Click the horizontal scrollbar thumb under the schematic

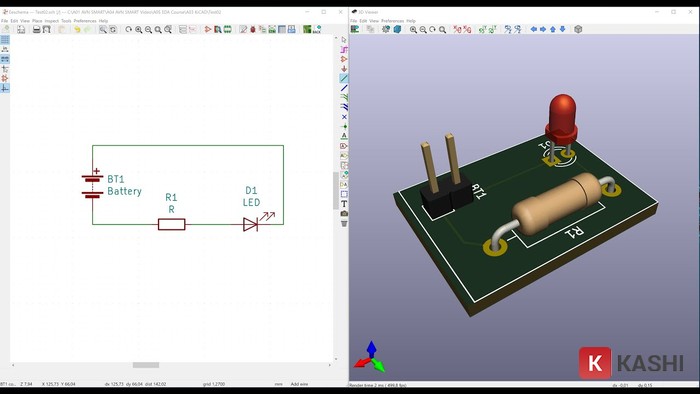pyautogui.click(x=146, y=365)
